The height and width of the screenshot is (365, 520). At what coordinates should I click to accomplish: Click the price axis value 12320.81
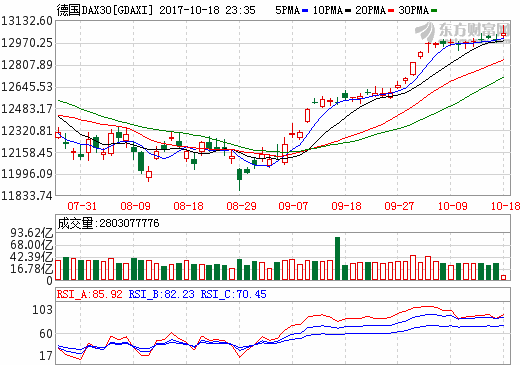click(27, 131)
